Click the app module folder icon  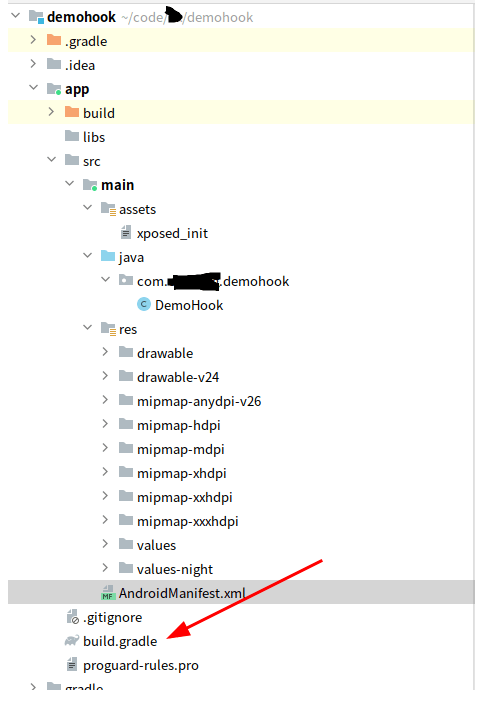tap(54, 89)
